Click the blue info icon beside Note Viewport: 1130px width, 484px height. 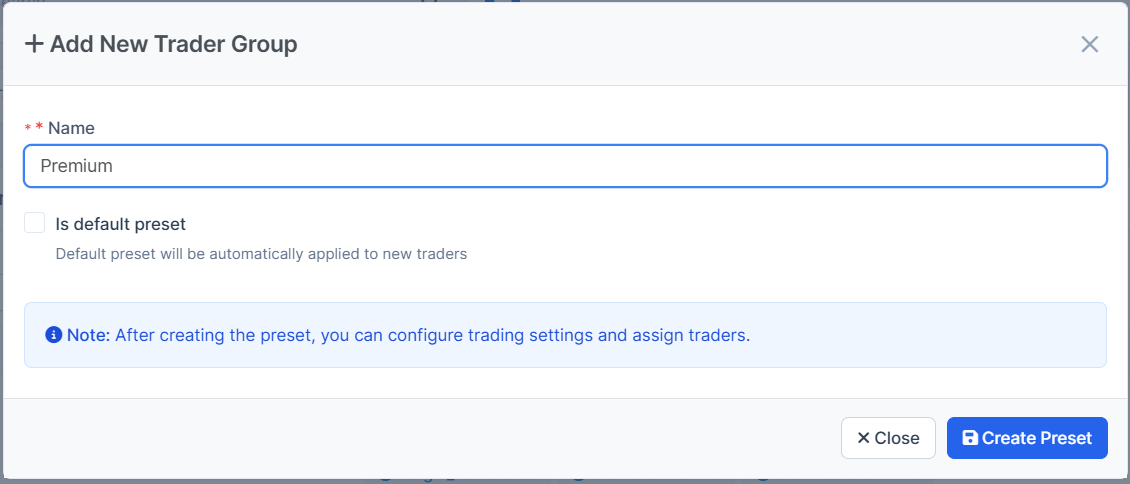[x=54, y=335]
